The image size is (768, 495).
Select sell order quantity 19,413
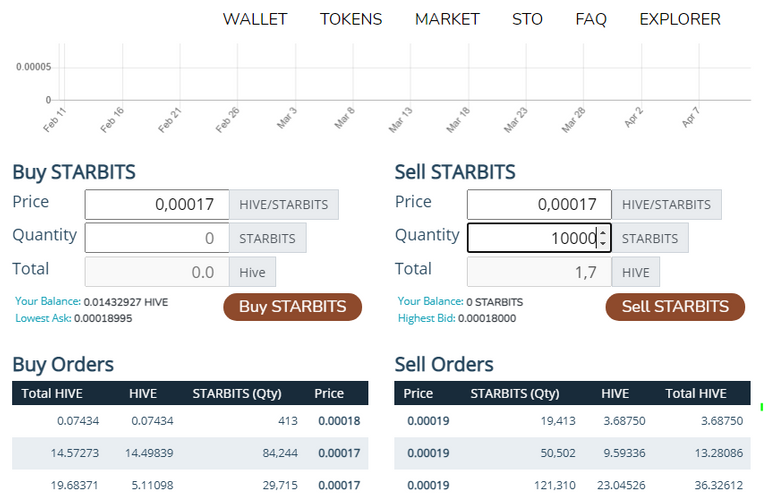tap(558, 421)
